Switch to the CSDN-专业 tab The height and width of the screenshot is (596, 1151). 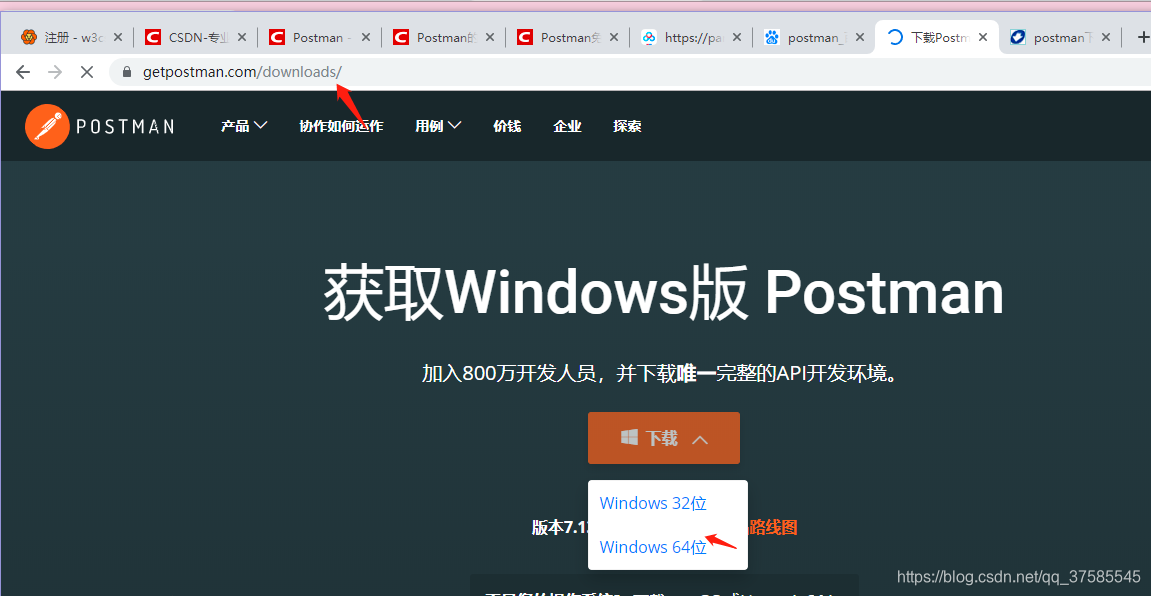pos(197,37)
